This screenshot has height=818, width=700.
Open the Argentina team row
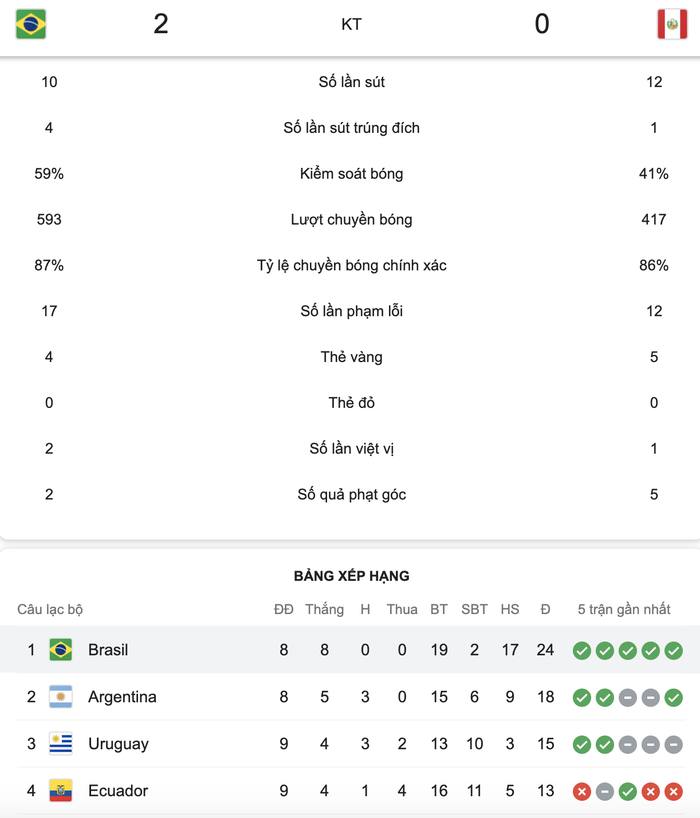[350, 697]
